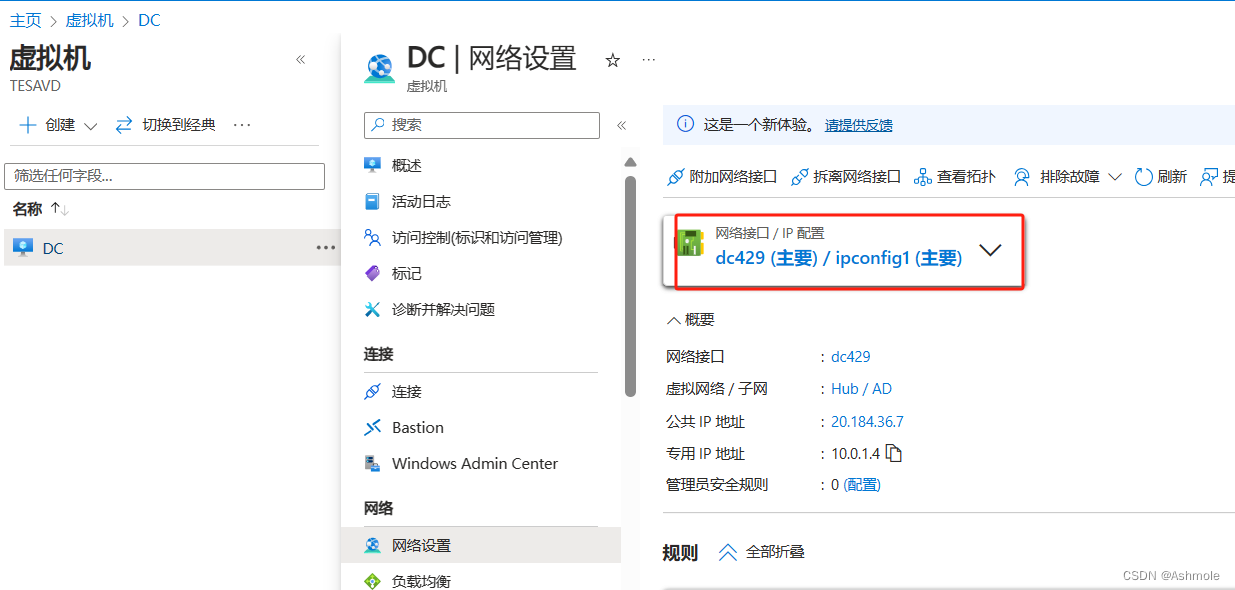Click the plus icon for 创建
Image resolution: width=1235 pixels, height=590 pixels.
click(28, 125)
